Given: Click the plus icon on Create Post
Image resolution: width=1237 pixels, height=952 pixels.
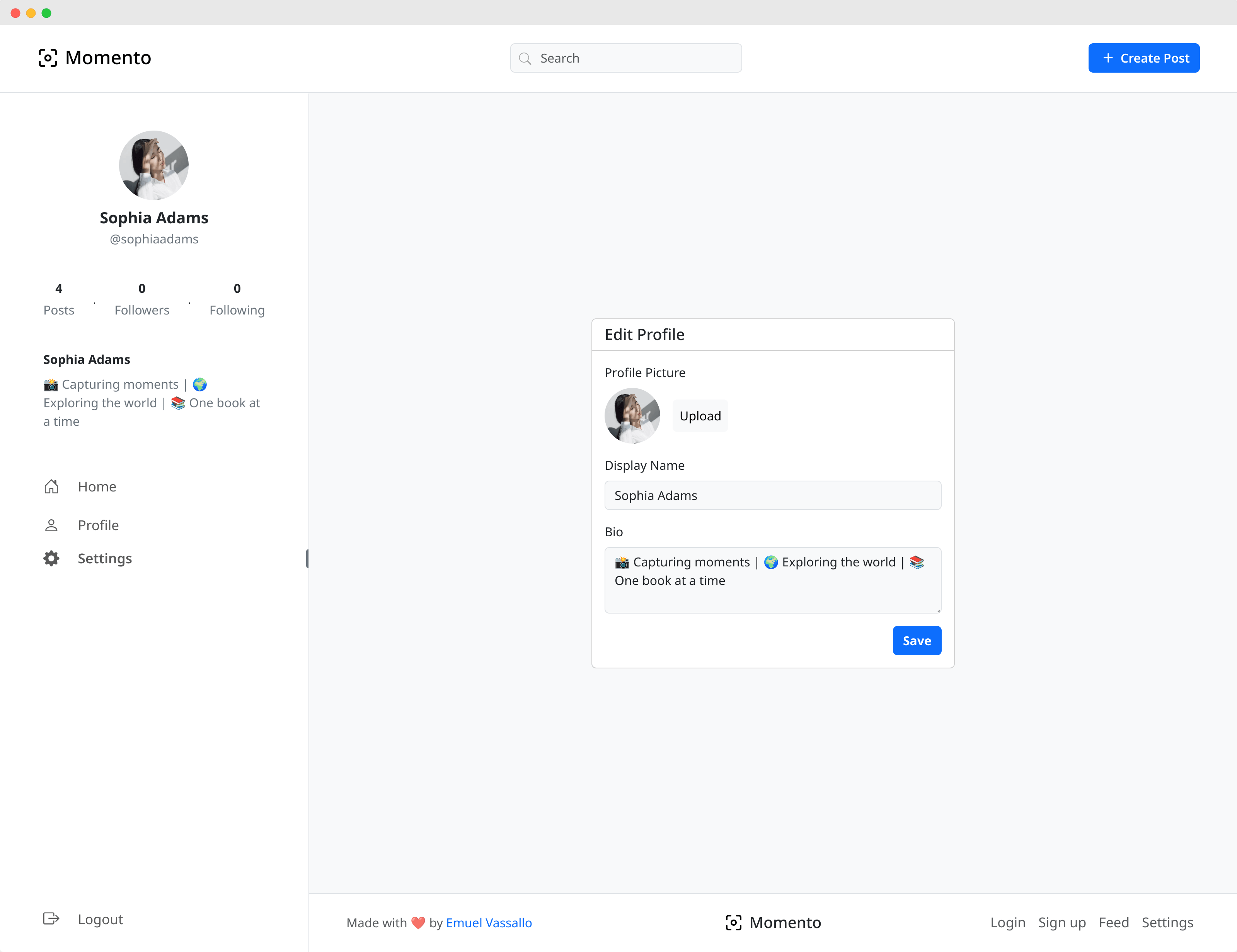Looking at the screenshot, I should 1108,58.
